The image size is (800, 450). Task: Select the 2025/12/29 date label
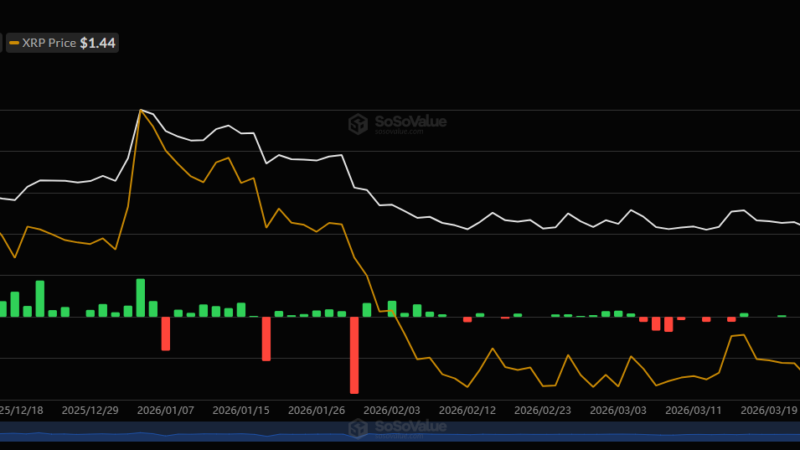(90, 410)
